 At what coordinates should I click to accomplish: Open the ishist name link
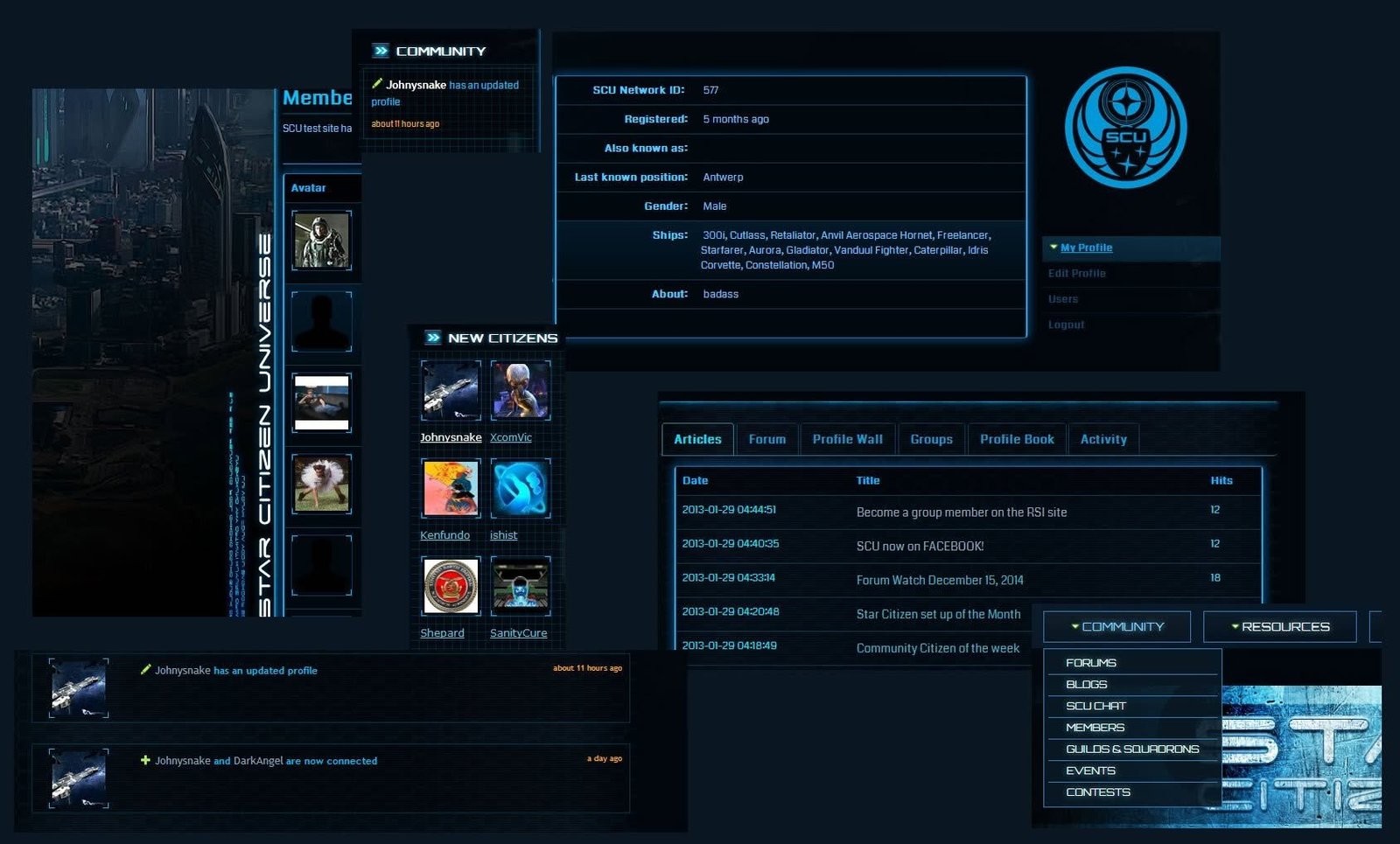pyautogui.click(x=503, y=535)
